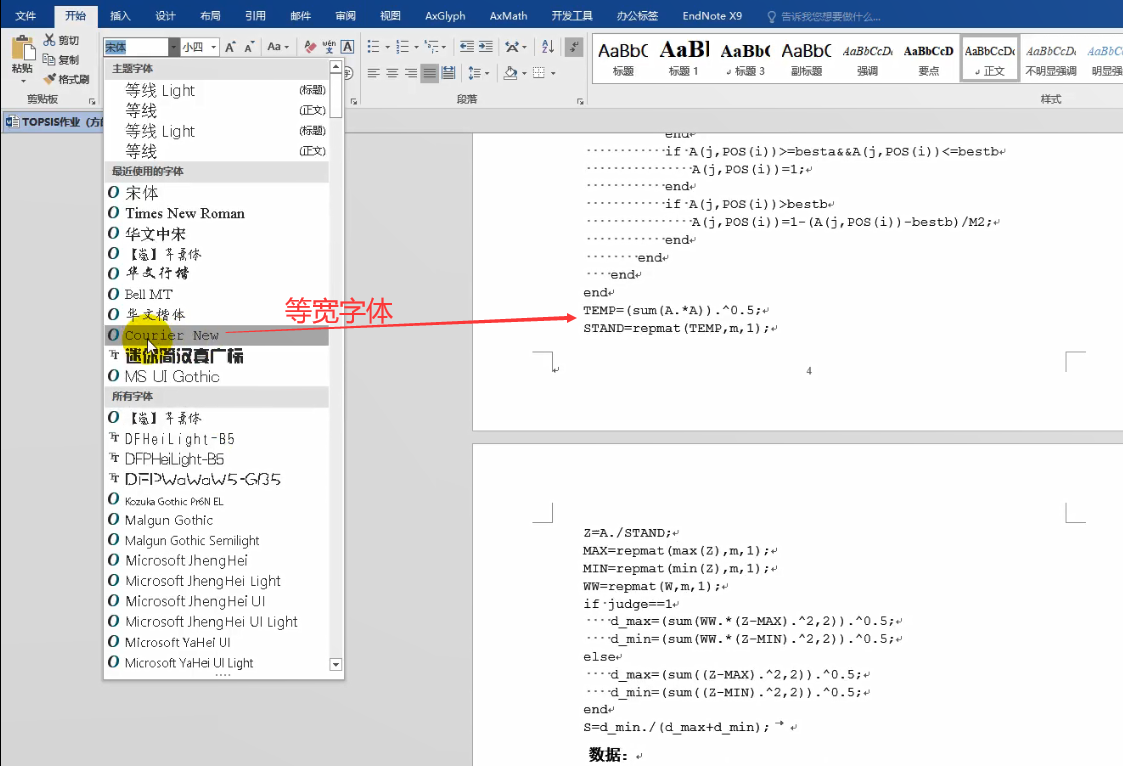Decrease font size with the smaller A icon
1123x766 pixels.
(249, 47)
